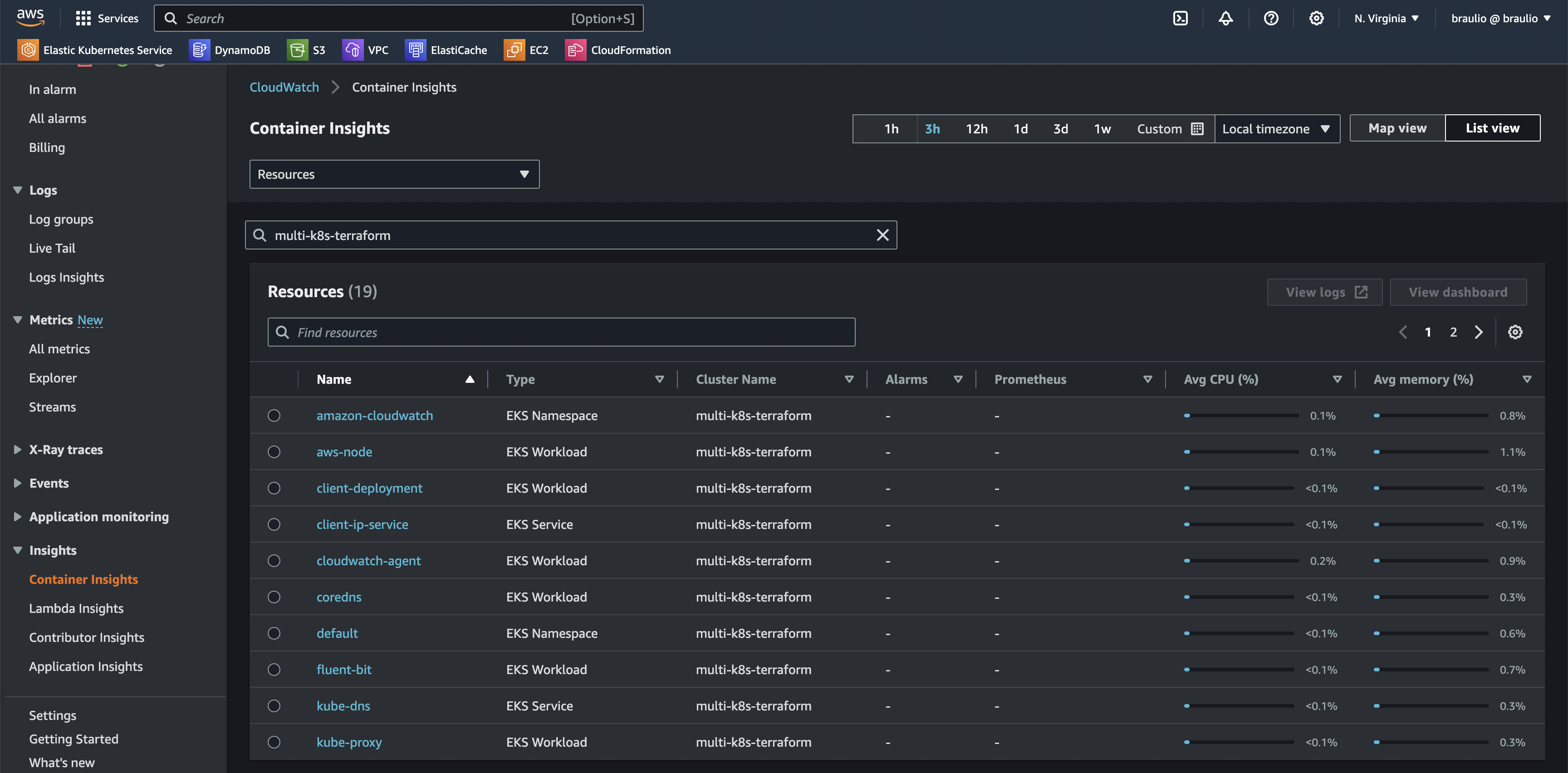Image resolution: width=1568 pixels, height=773 pixels.
Task: Clear the multi-k8s-terraform search filter
Action: click(x=882, y=235)
